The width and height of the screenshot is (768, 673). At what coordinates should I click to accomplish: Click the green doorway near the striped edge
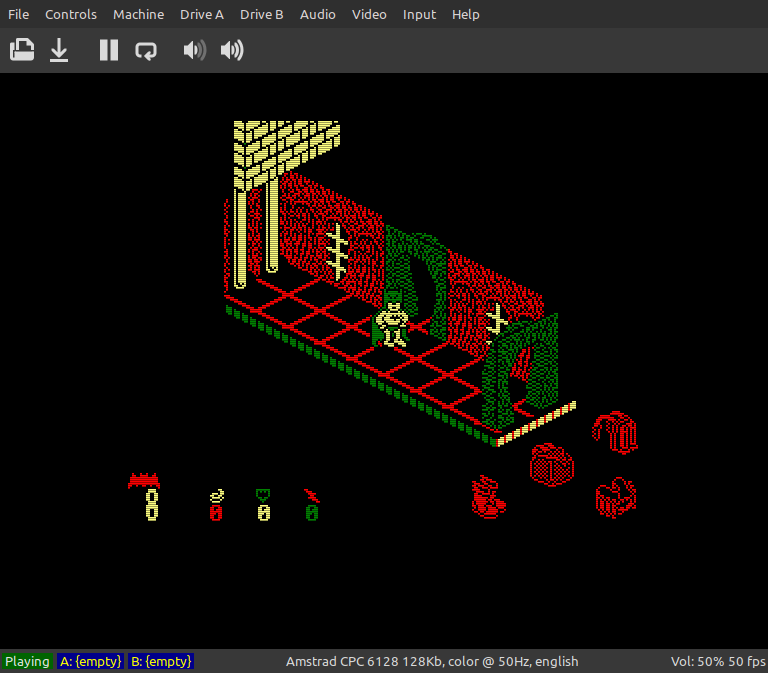point(520,372)
